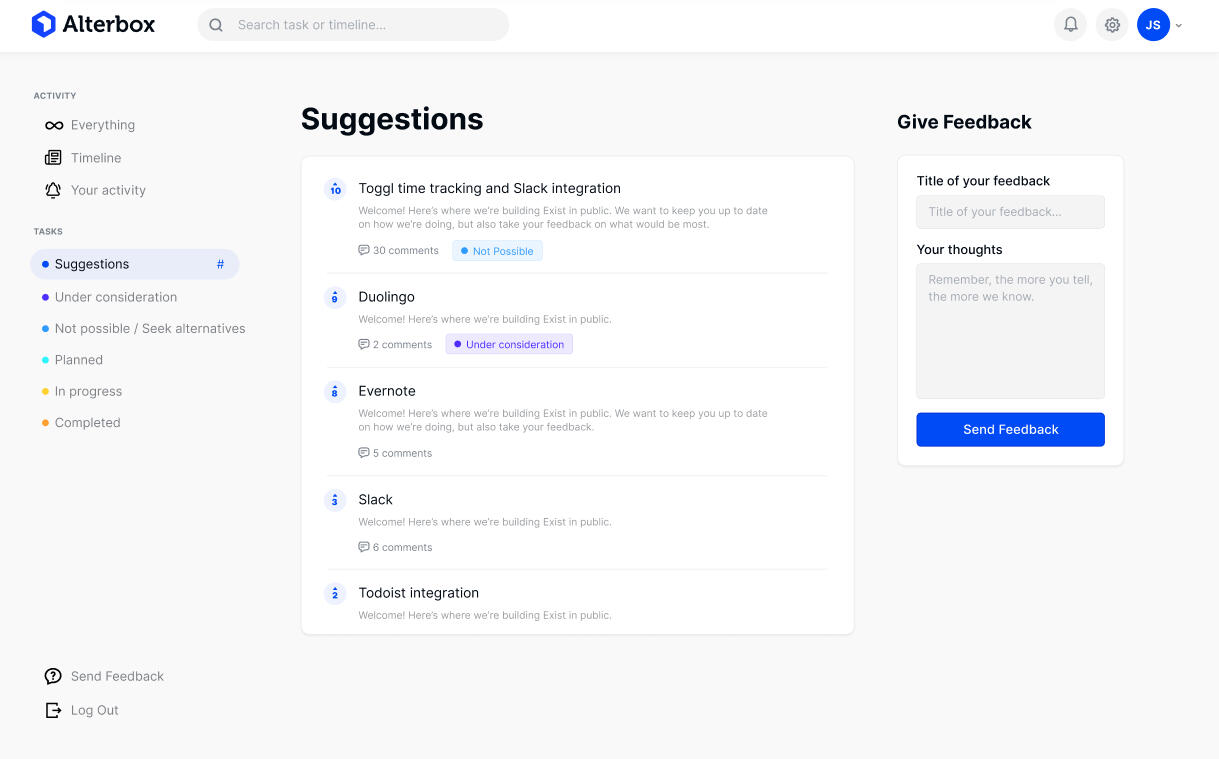This screenshot has width=1219, height=759.
Task: Upvote the Toggl time tracking suggestion
Action: [x=335, y=188]
